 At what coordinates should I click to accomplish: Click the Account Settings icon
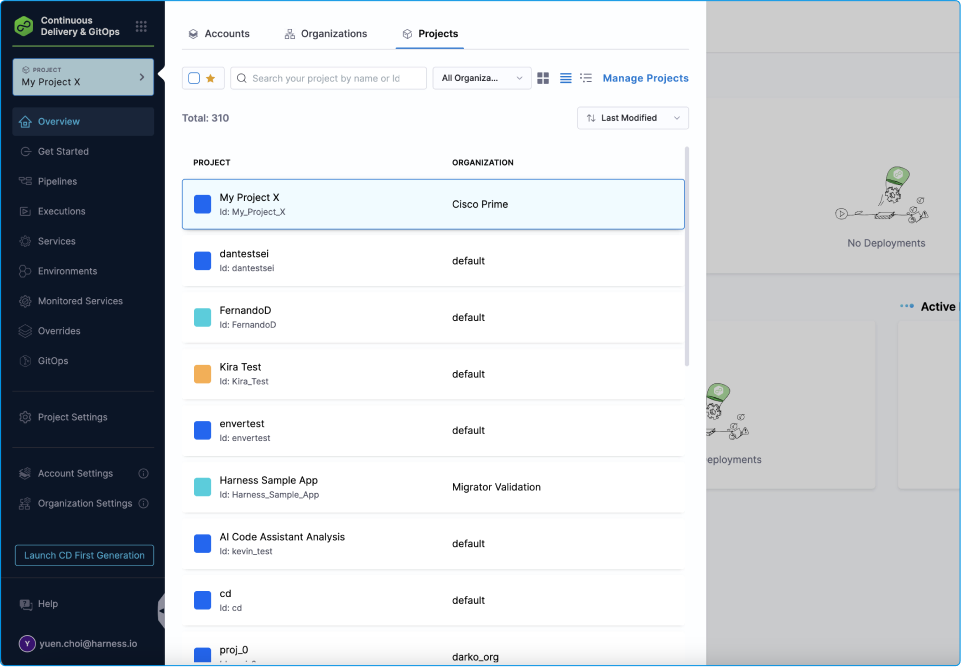pyautogui.click(x=25, y=473)
